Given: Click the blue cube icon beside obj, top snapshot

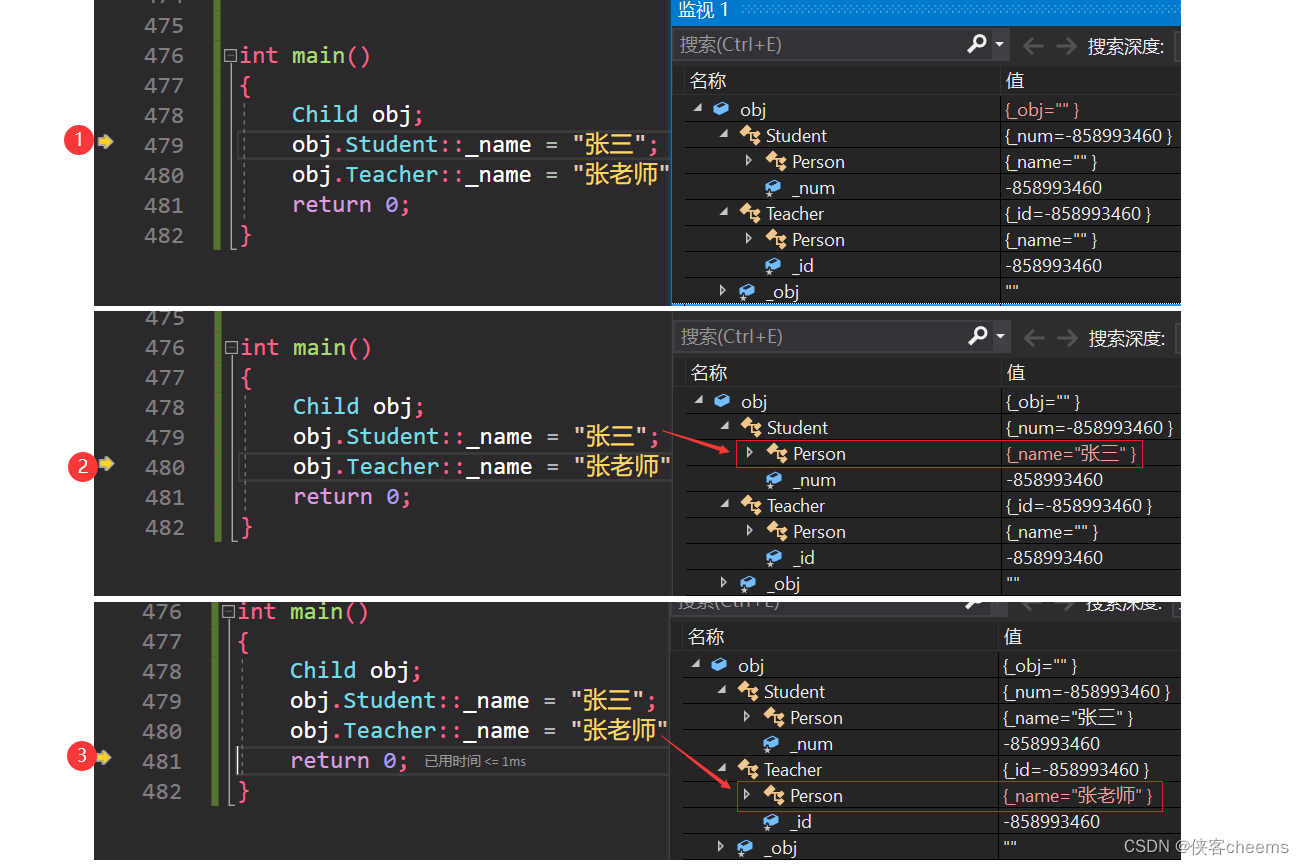Looking at the screenshot, I should pos(721,109).
